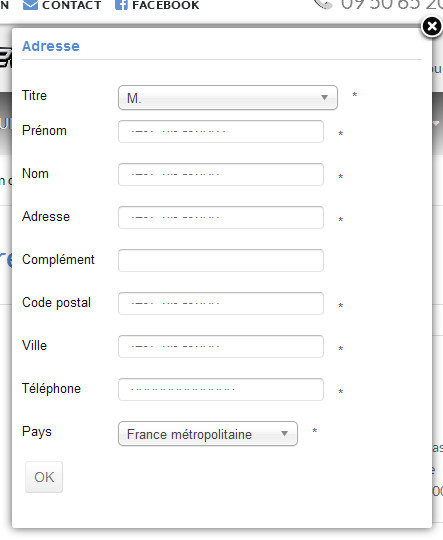Focus the Ville input field
The width and height of the screenshot is (443, 540).
click(221, 346)
